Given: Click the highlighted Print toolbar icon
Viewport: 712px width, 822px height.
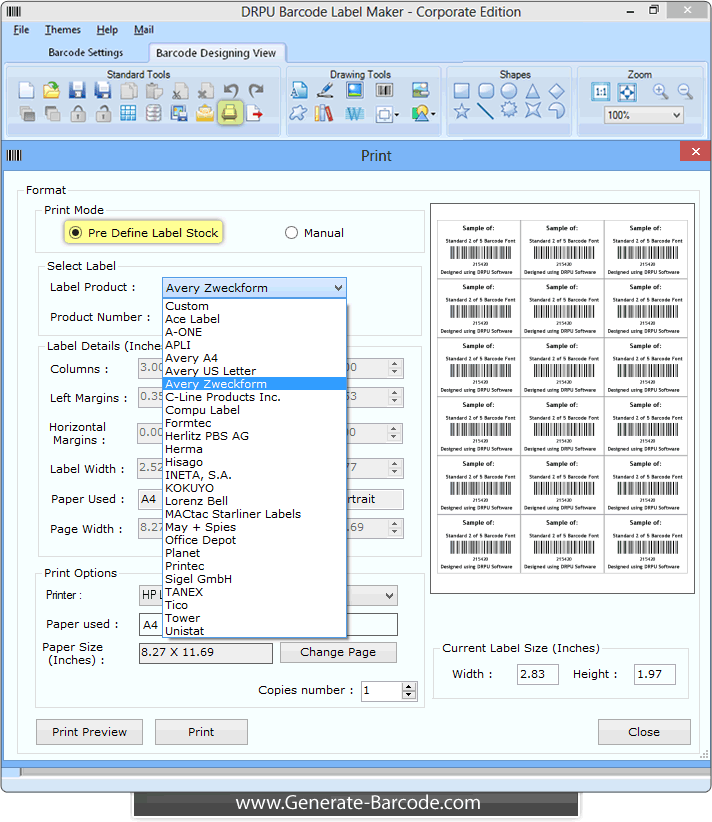Looking at the screenshot, I should (x=229, y=113).
